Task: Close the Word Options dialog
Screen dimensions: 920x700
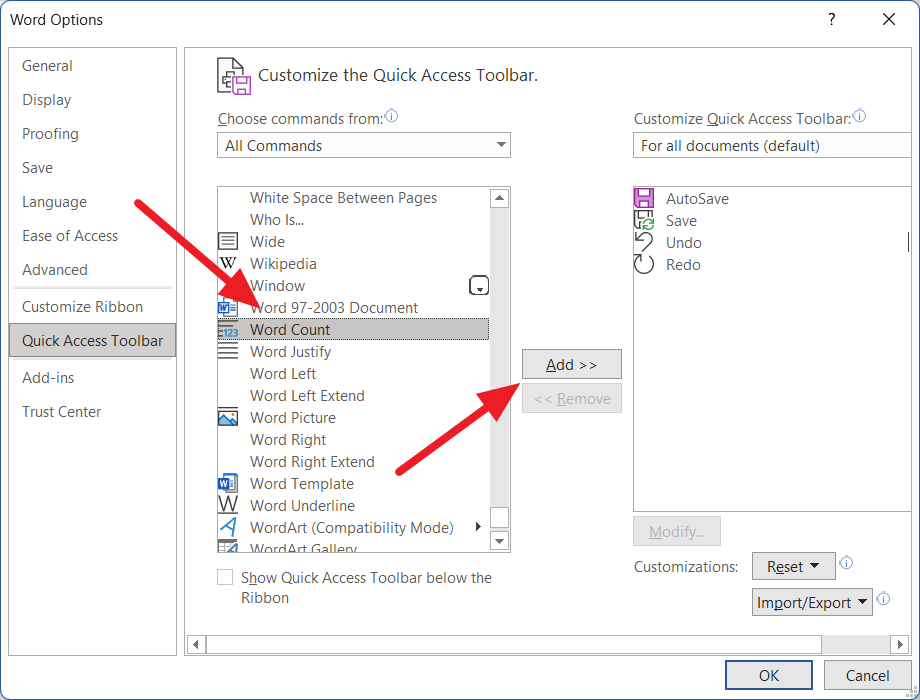Action: 888,19
